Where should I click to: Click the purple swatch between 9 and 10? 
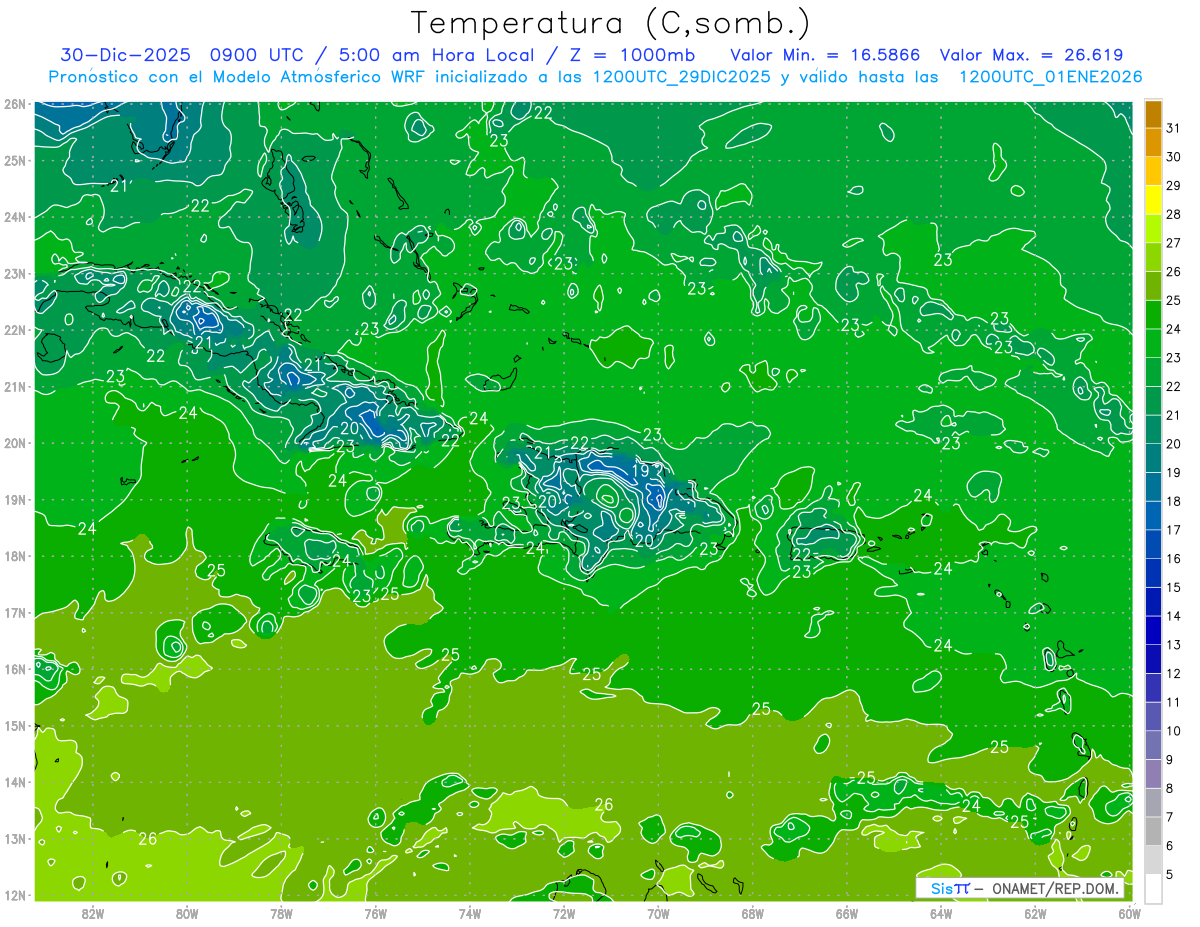[x=1153, y=745]
